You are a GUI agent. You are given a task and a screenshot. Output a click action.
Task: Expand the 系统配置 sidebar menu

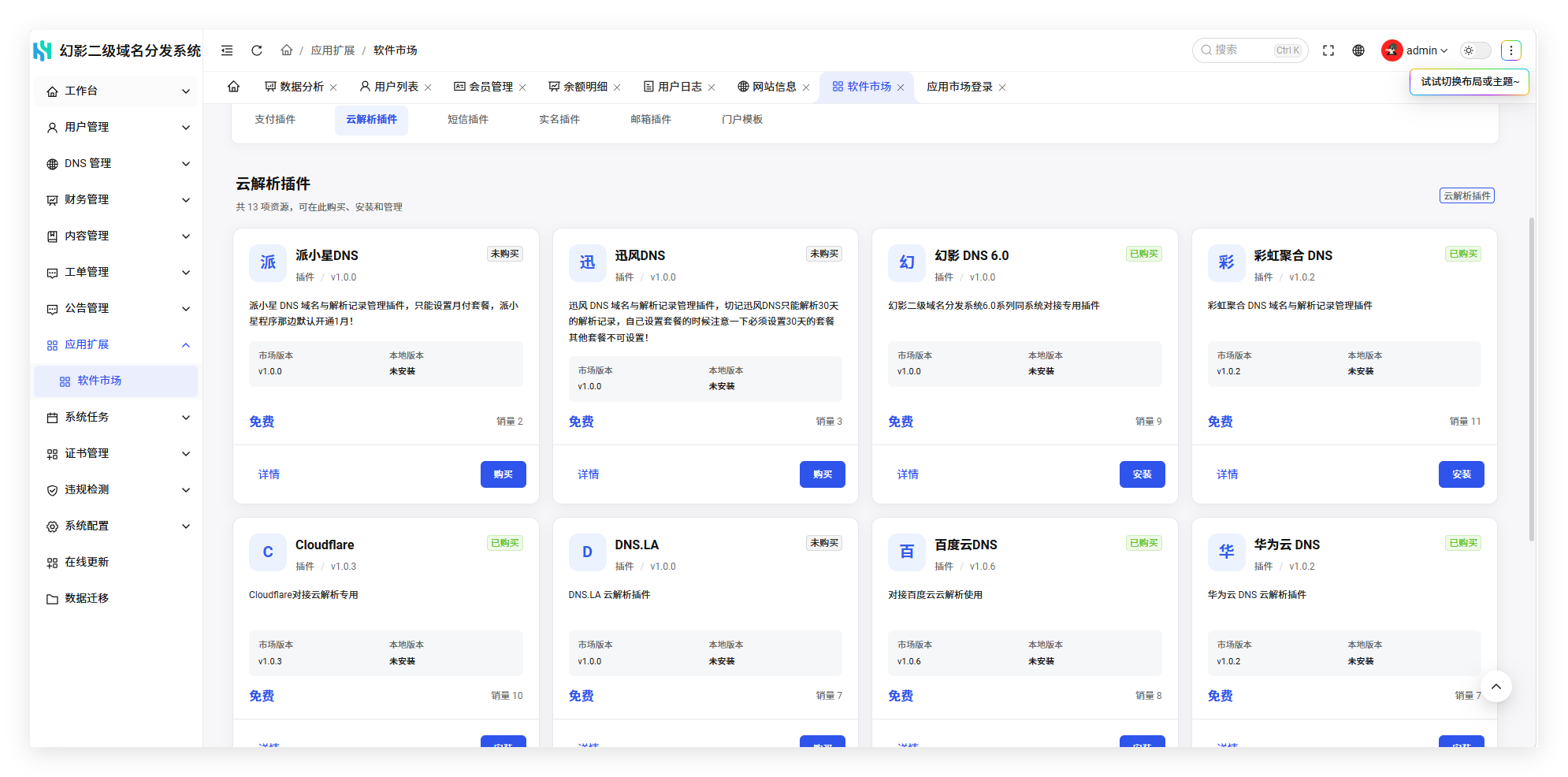pyautogui.click(x=116, y=526)
